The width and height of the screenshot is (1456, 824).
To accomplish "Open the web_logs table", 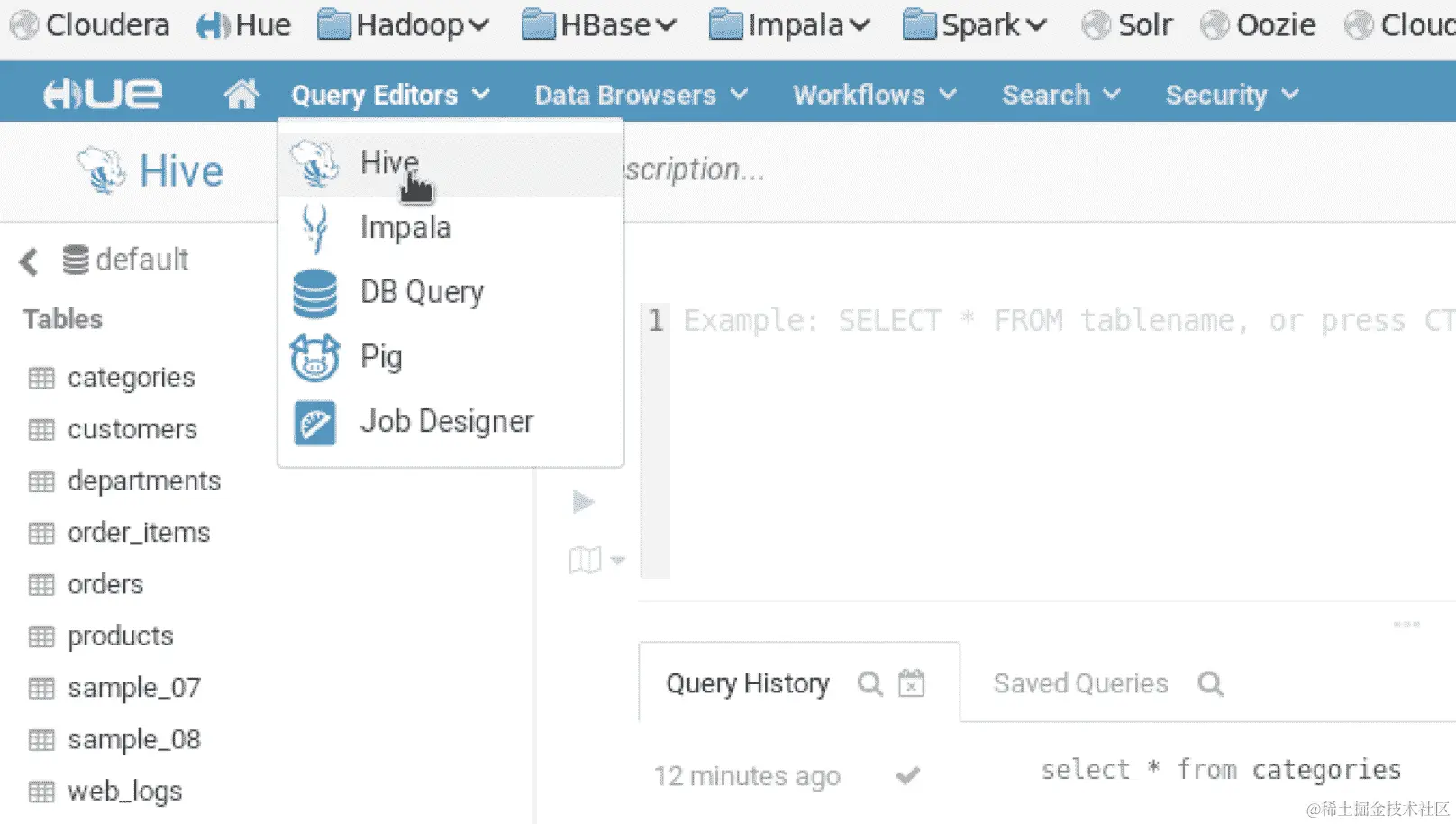I will [x=125, y=792].
